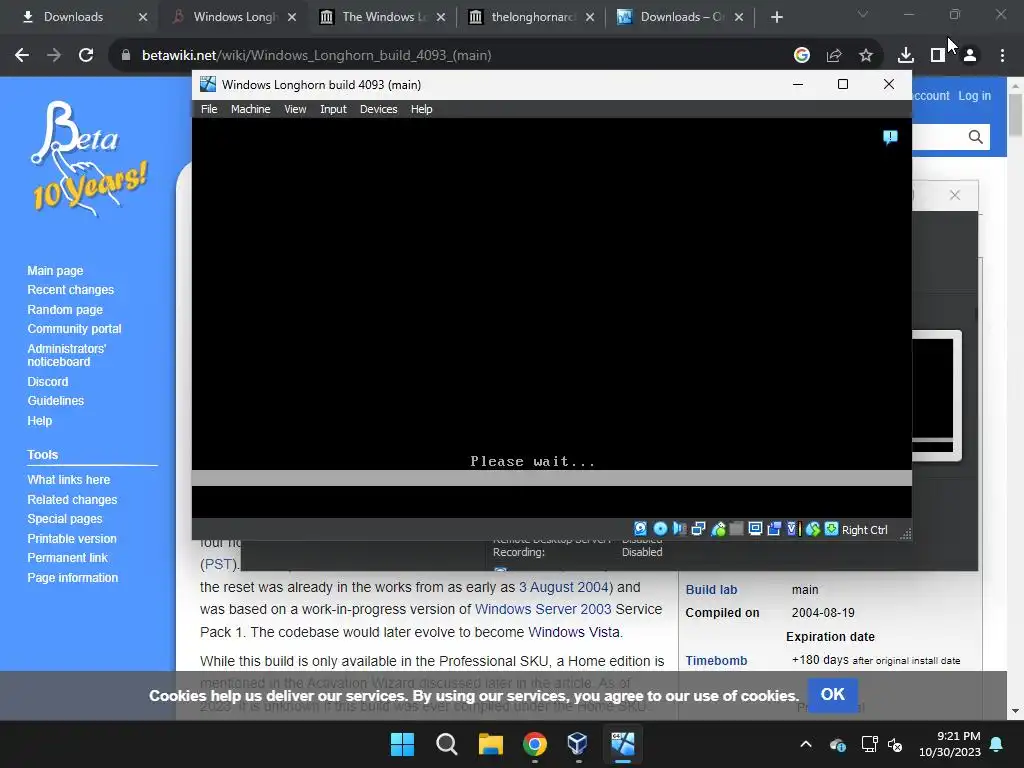Open VirtualBox Manager from the taskbar
This screenshot has height=768, width=1024.
click(x=578, y=744)
